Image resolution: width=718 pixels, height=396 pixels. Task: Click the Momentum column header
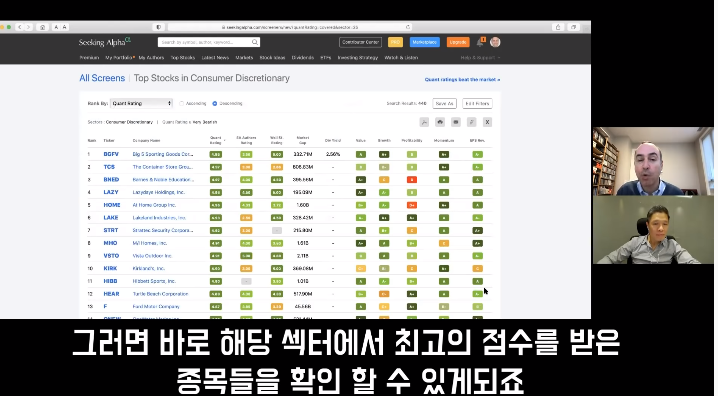(444, 141)
